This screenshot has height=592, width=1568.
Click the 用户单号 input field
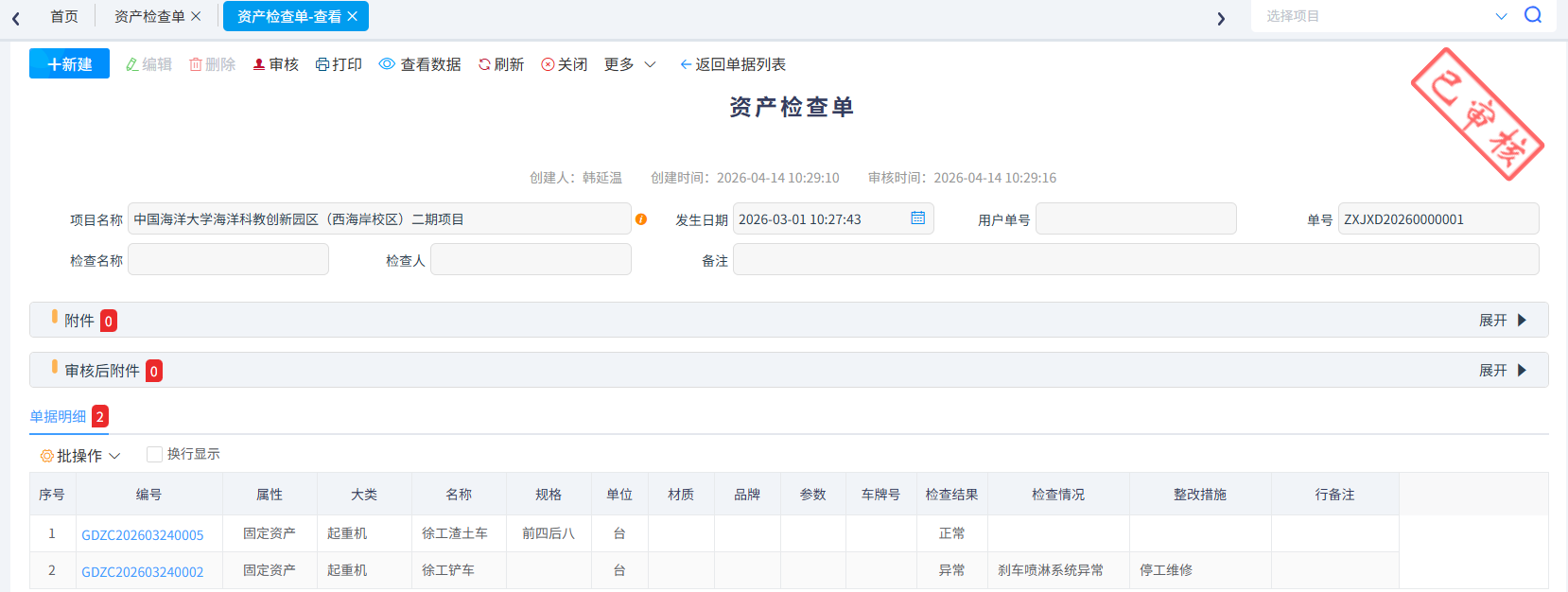[1136, 218]
